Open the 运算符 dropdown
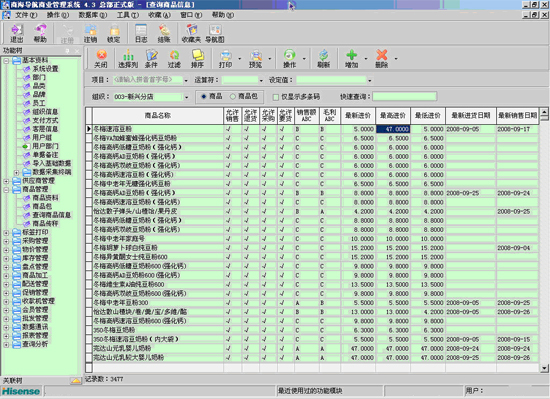 click(x=261, y=80)
